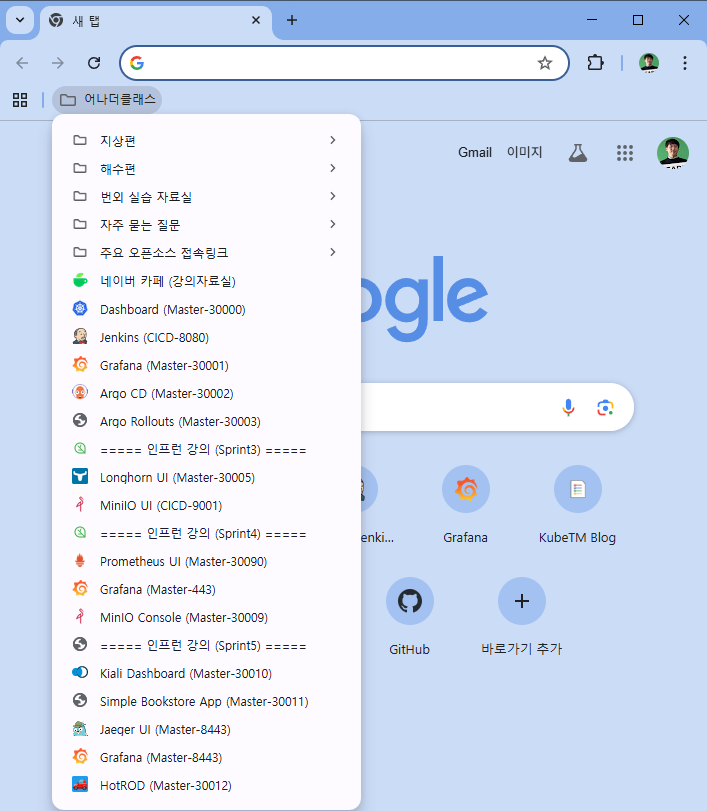Select the 인프런 강의 (Sprint4) separator bookmark
Viewport: 707px width, 811px height.
tap(206, 533)
